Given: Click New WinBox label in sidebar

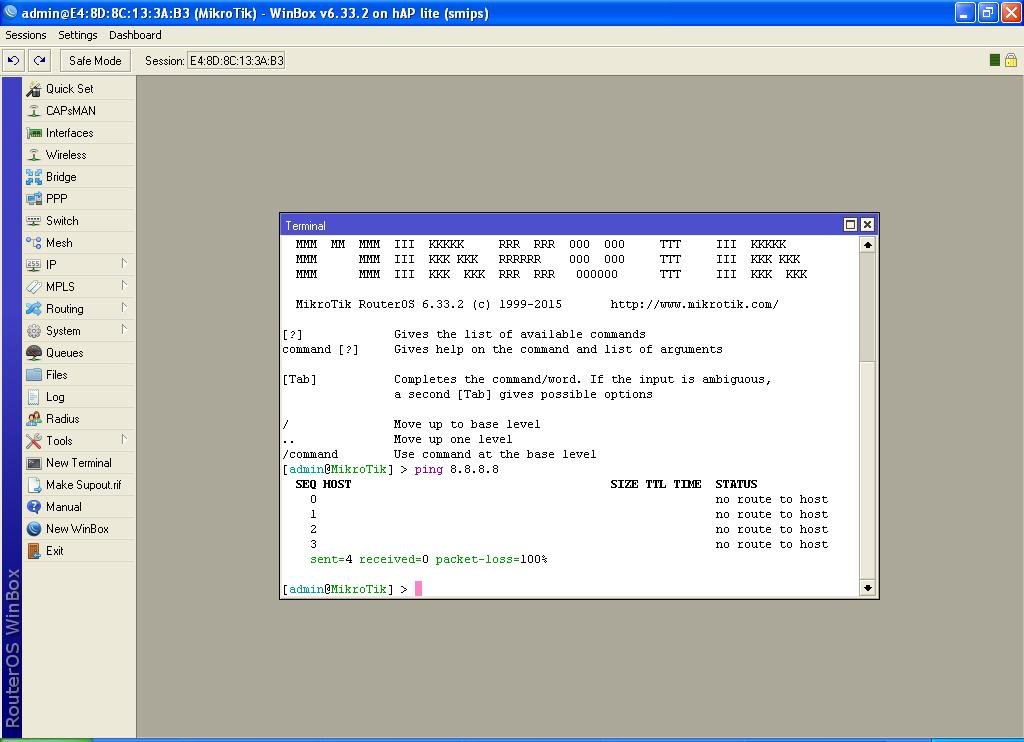Looking at the screenshot, I should (x=77, y=529).
